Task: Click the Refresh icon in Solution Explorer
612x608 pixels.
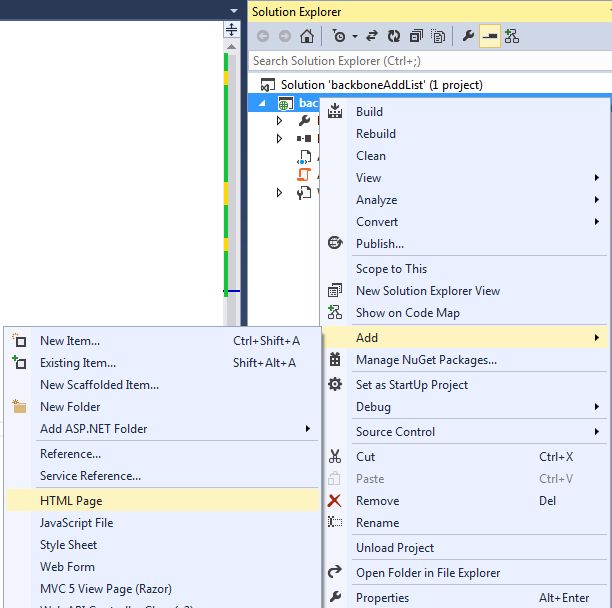Action: 393,36
